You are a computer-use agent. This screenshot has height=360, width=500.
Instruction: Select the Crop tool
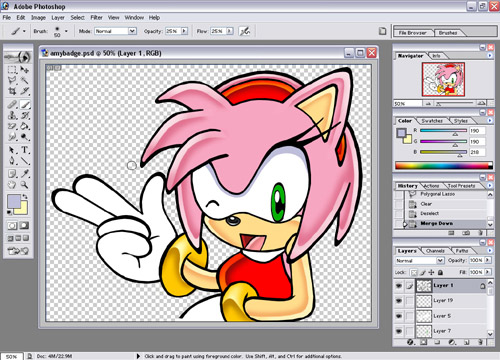[12, 91]
